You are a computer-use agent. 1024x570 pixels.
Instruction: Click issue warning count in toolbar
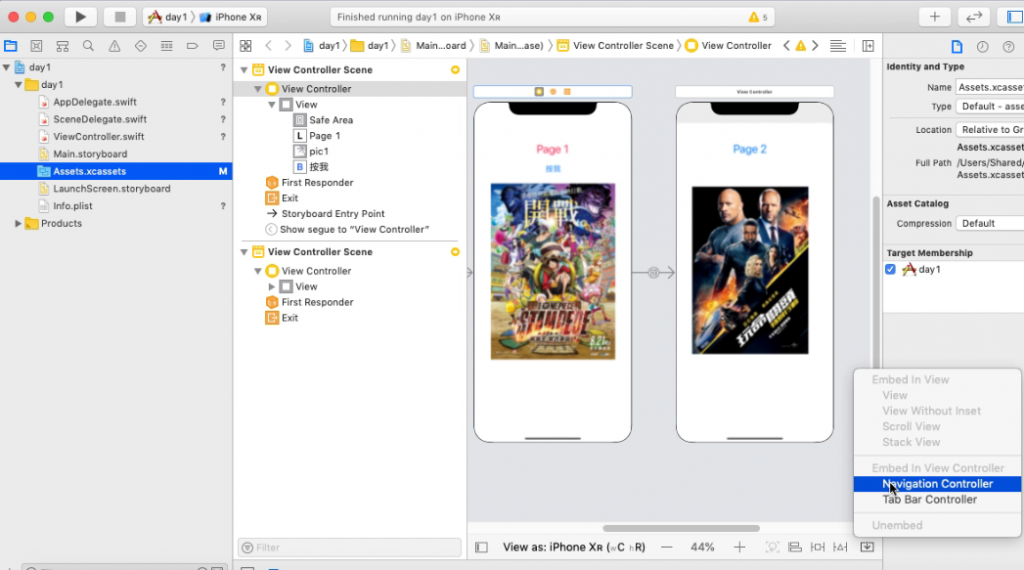point(758,17)
